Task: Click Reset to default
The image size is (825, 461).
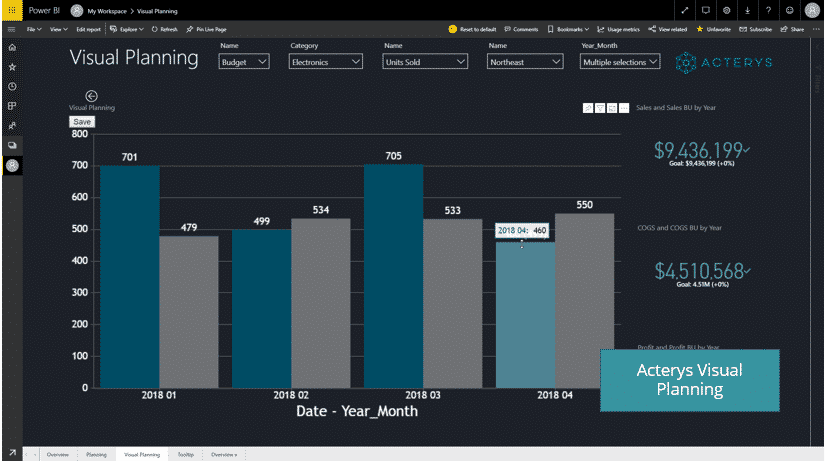Action: pyautogui.click(x=474, y=30)
